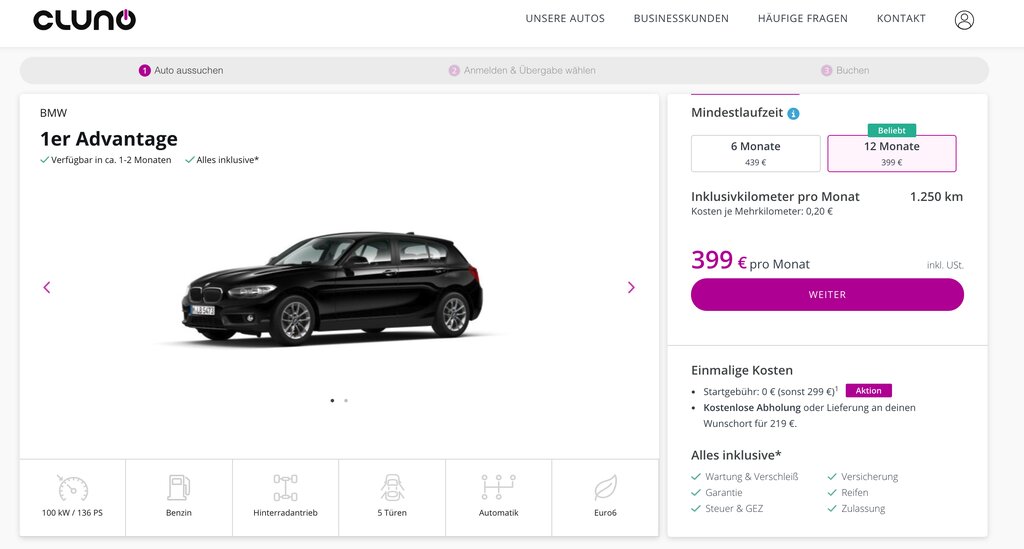Click the Hinterradantrieb drivetrain icon
The image size is (1024, 549).
tap(285, 488)
